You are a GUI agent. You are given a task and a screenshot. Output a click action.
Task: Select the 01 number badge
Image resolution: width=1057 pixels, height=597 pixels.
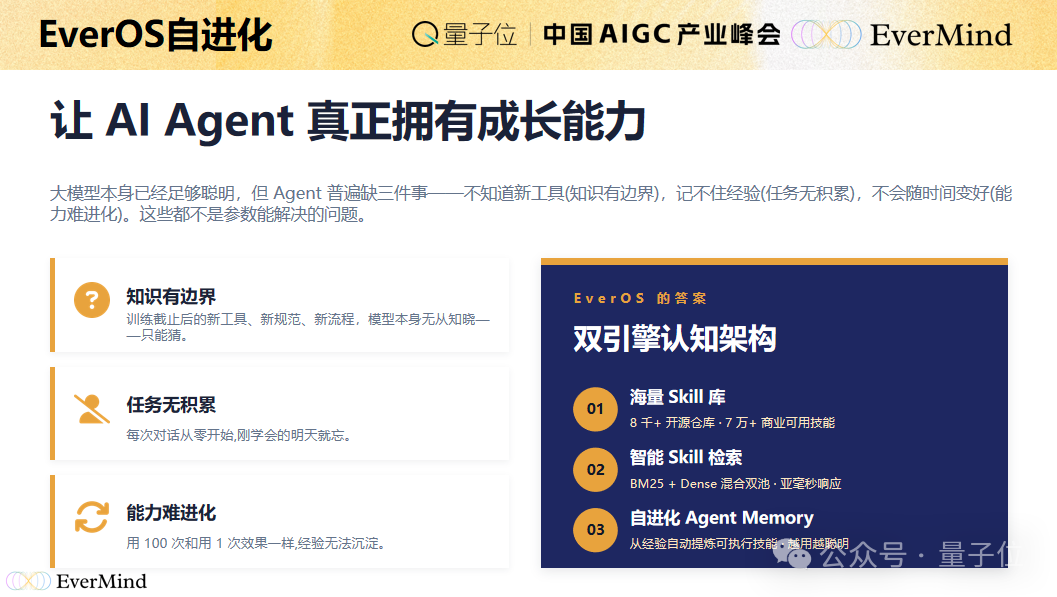[595, 409]
